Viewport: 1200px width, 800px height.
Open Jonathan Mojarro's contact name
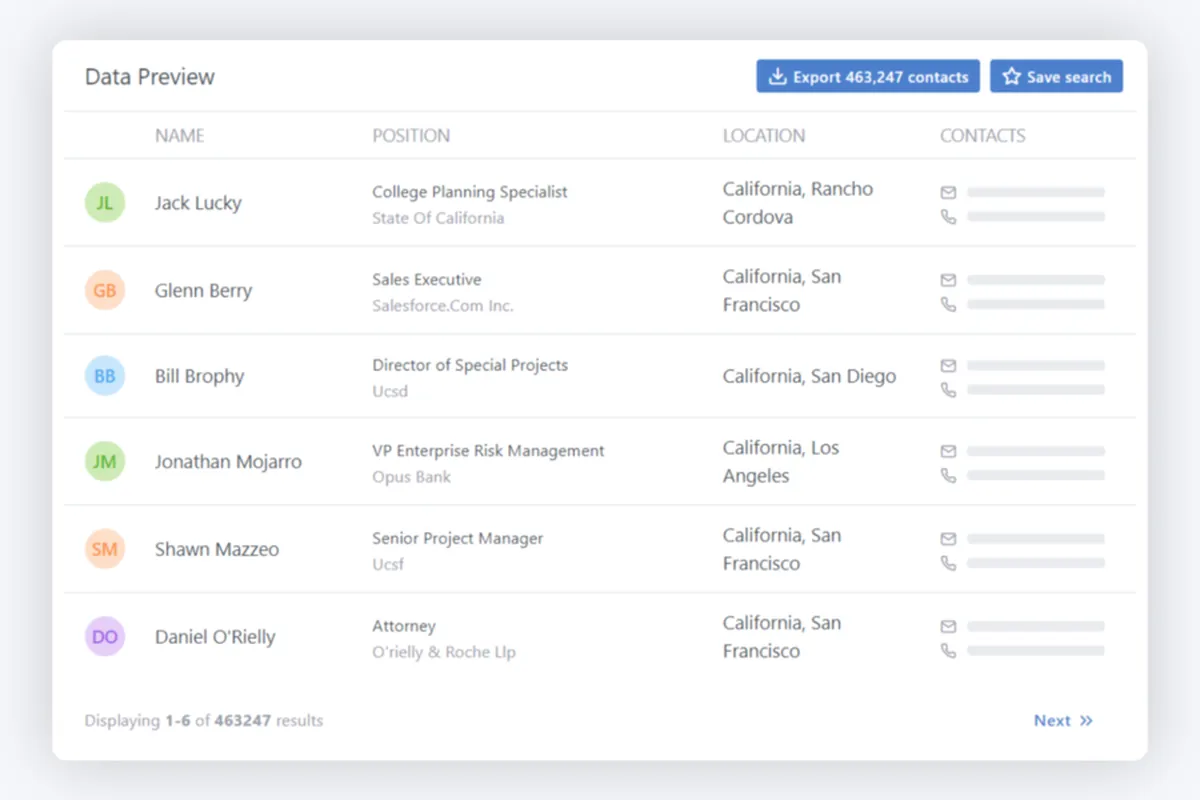(228, 462)
